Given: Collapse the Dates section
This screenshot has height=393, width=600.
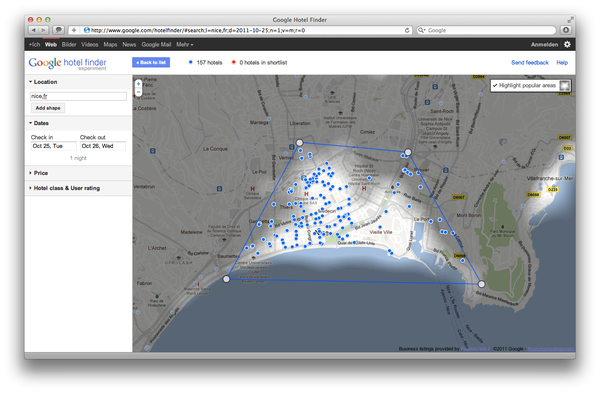Looking at the screenshot, I should pos(39,123).
